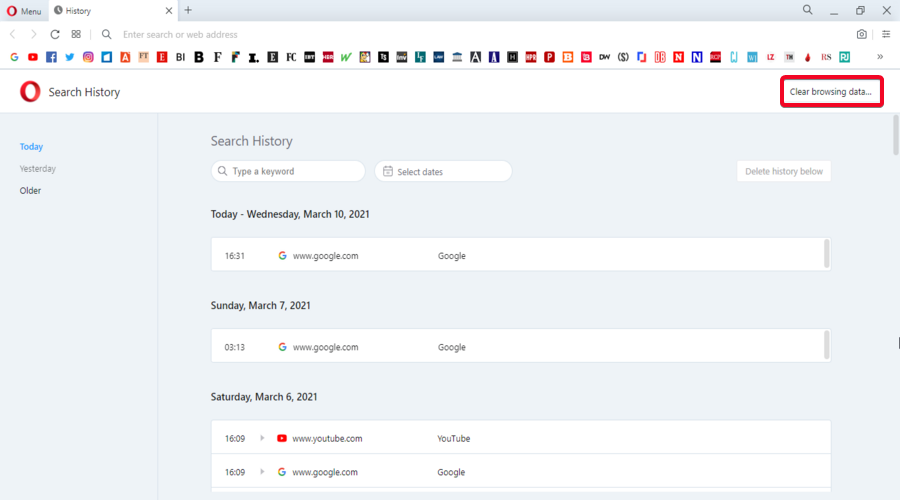900x500 pixels.
Task: Expand the 16:09 google.com history entry
Action: (x=263, y=472)
